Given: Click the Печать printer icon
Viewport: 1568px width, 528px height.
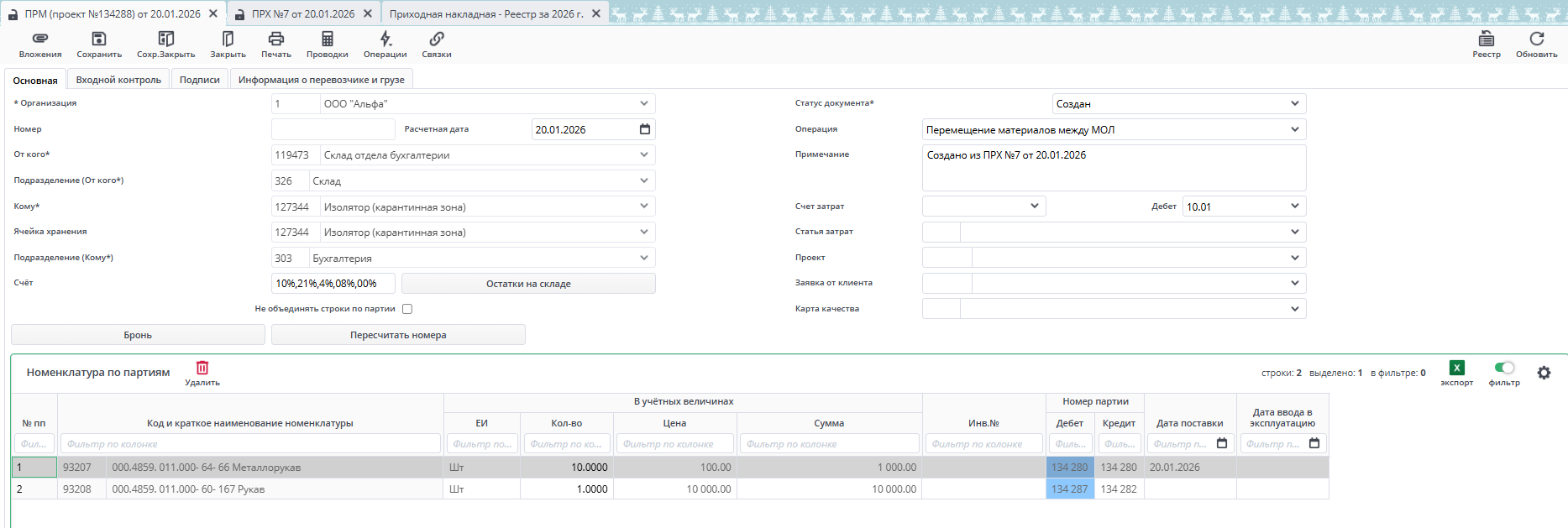Looking at the screenshot, I should 275,39.
